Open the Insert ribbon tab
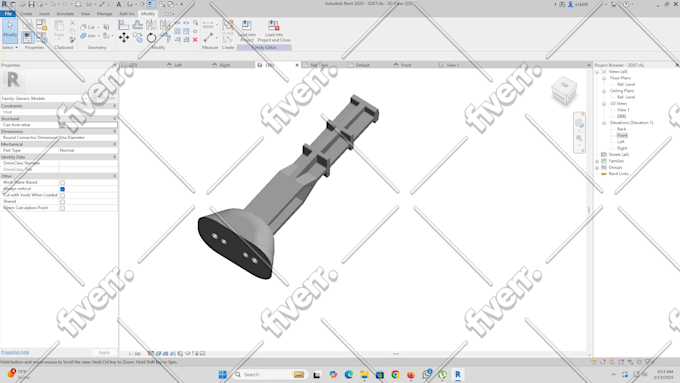 point(44,14)
